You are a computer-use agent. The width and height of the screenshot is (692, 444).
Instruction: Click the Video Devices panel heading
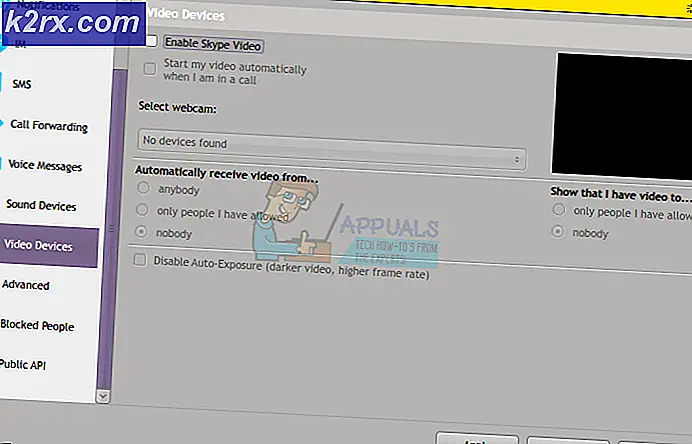[185, 15]
